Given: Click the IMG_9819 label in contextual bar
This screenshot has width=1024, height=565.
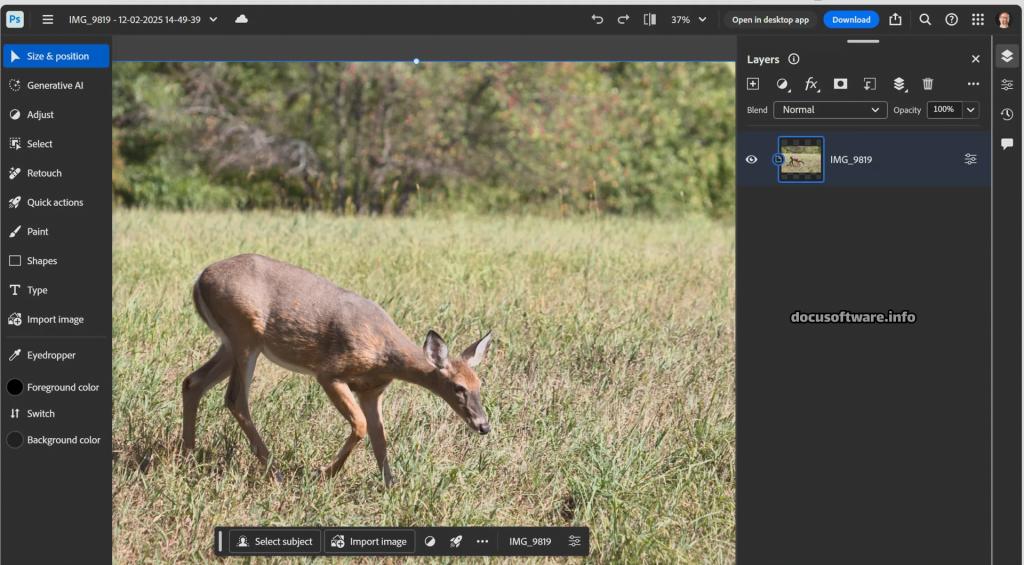Looking at the screenshot, I should pos(530,541).
